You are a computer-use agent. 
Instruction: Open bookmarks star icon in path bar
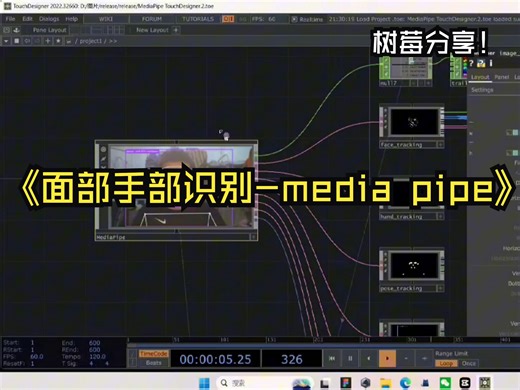pos(58,41)
